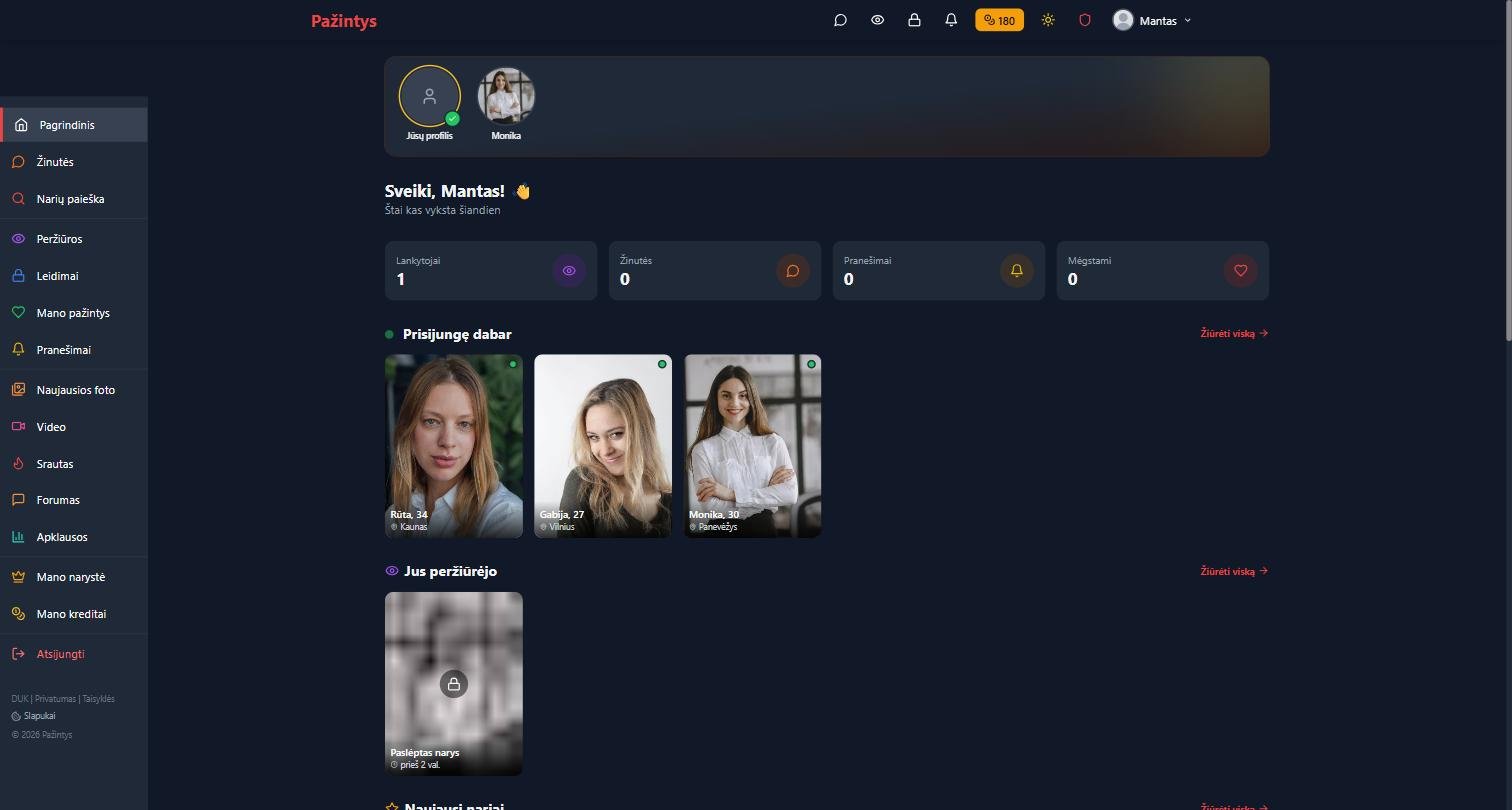Click the Pranešimai bell icon in sidebar

pos(18,350)
